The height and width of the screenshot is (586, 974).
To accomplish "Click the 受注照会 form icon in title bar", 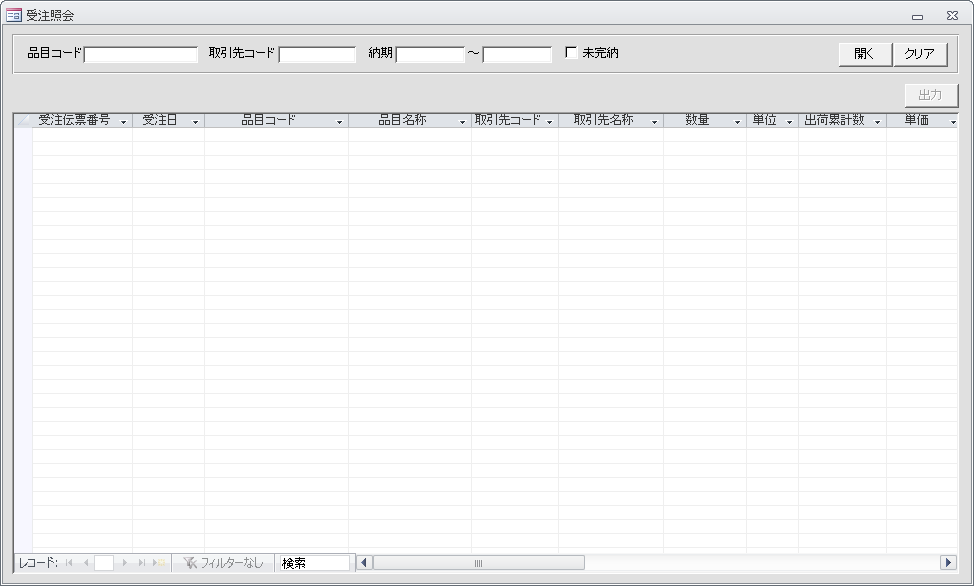I will [x=14, y=15].
